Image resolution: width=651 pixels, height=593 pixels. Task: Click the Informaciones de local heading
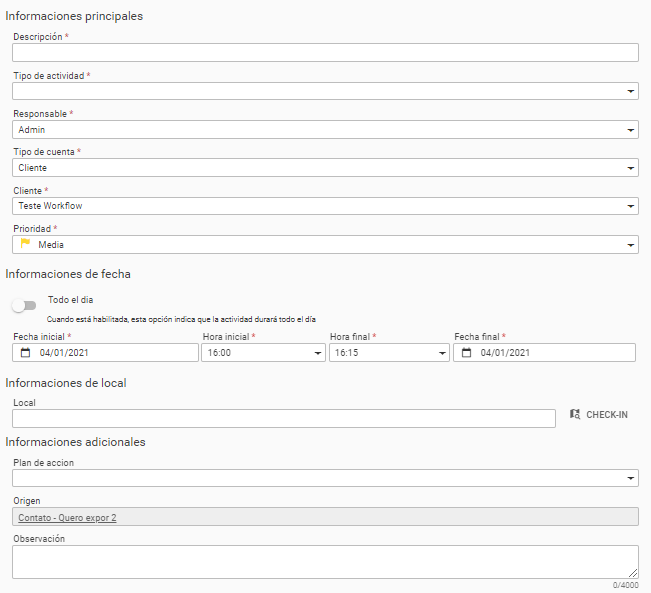coord(66,383)
